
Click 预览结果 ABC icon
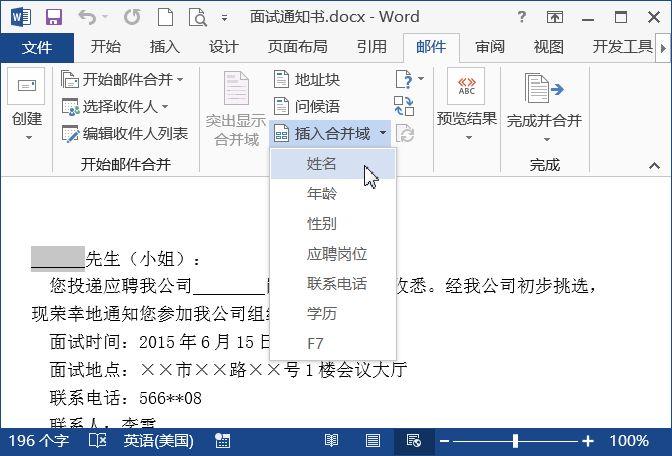point(466,86)
